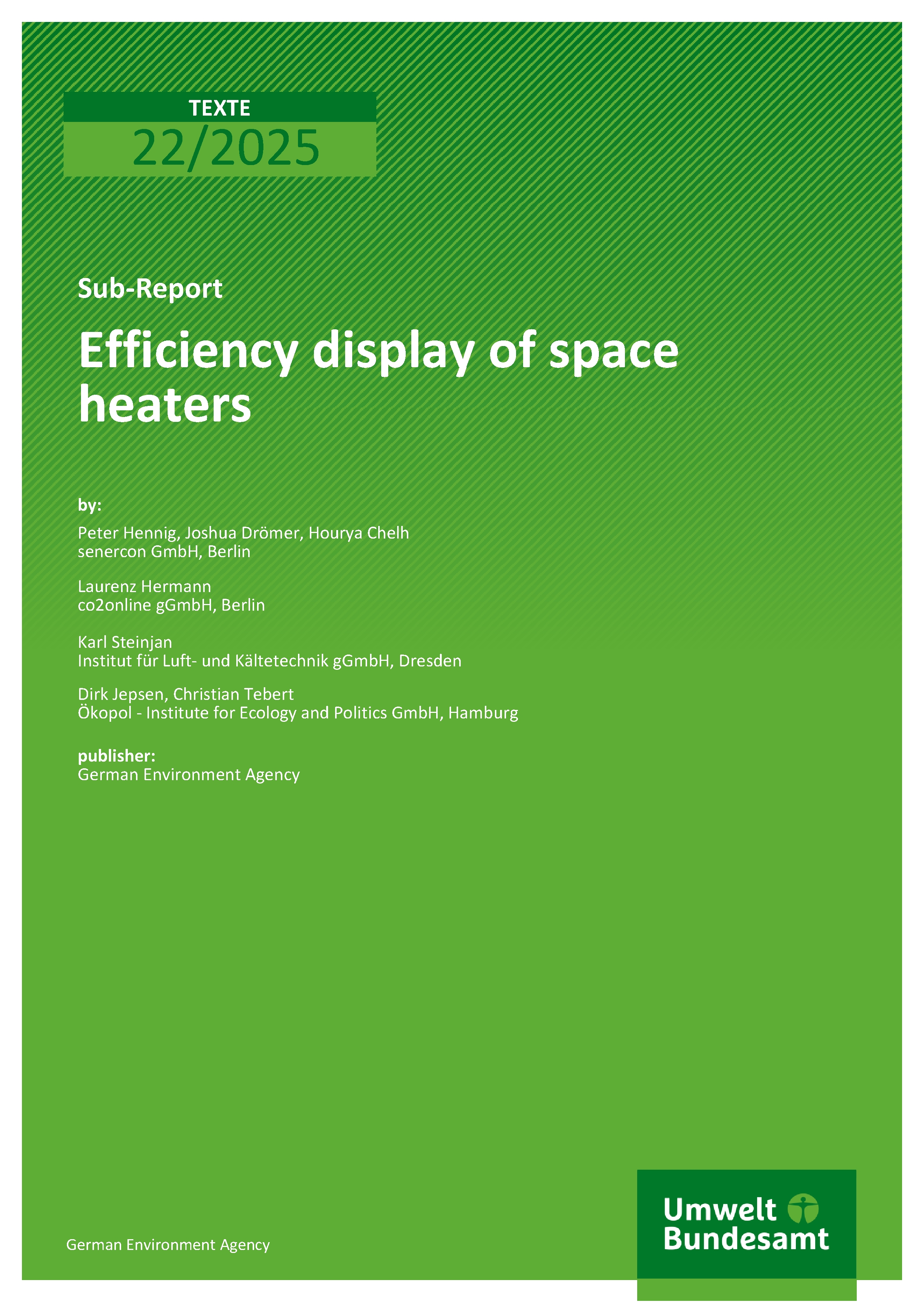Click the title 'Efficiency display of space'

pyautogui.click(x=378, y=350)
